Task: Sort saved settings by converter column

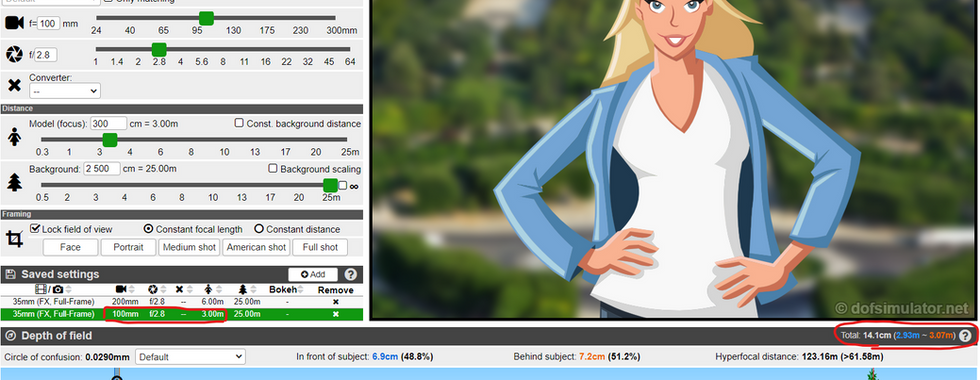Action: coord(183,289)
